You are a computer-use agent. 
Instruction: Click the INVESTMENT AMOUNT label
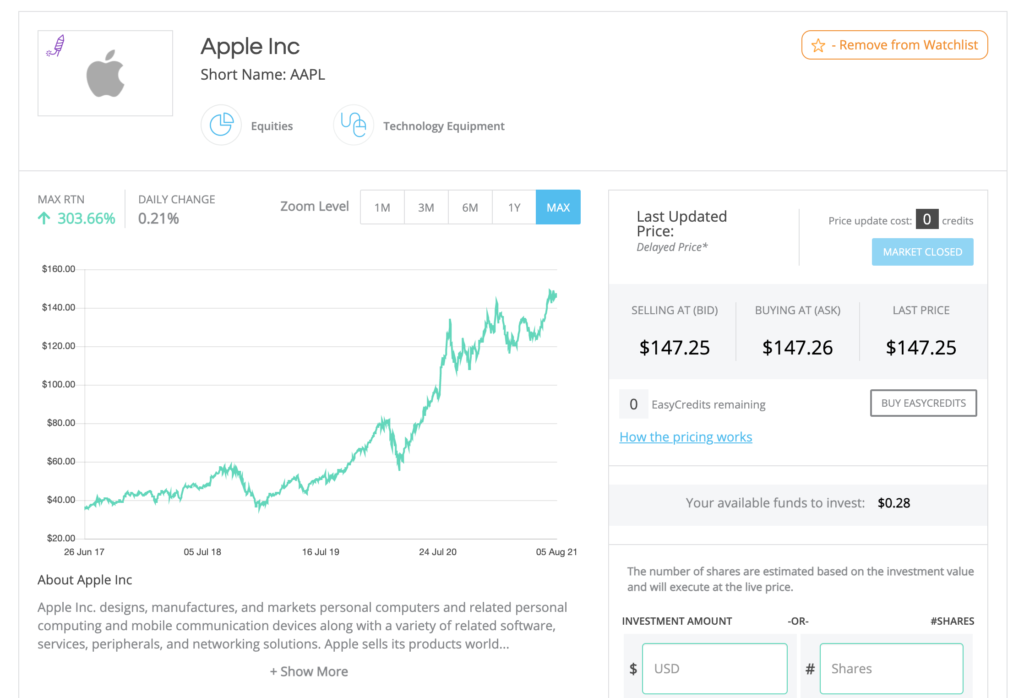click(677, 621)
